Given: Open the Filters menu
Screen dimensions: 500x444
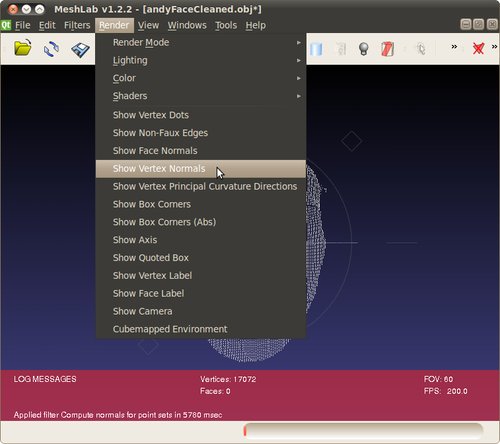Looking at the screenshot, I should point(77,25).
